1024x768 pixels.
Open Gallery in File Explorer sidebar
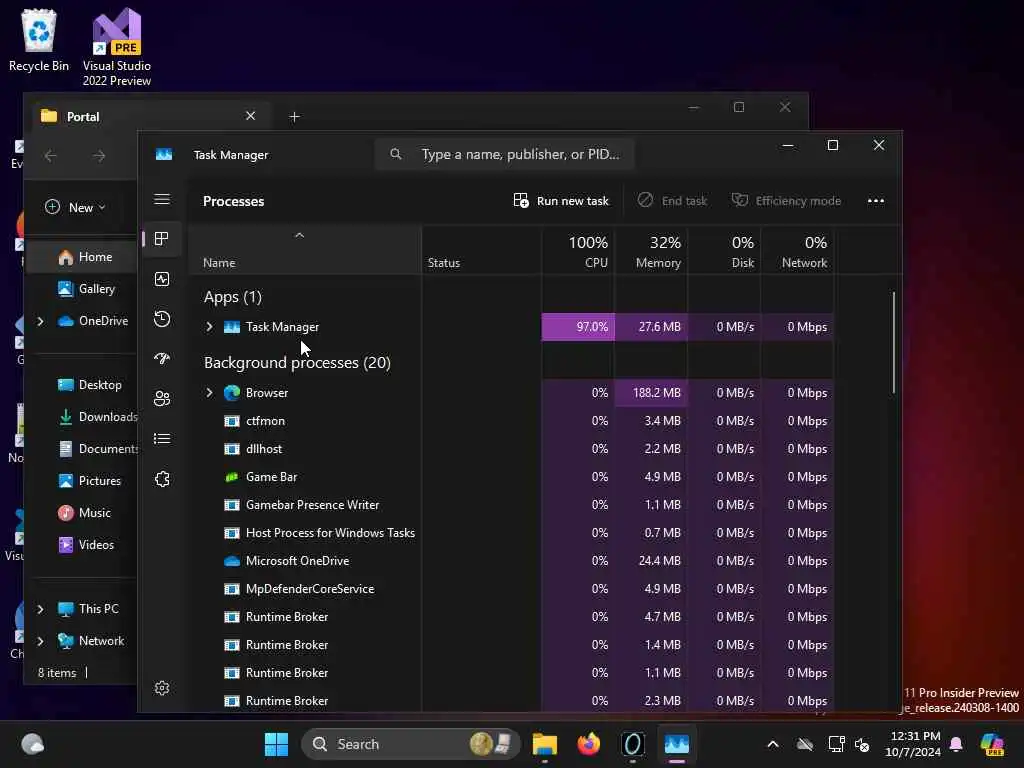coord(85,289)
